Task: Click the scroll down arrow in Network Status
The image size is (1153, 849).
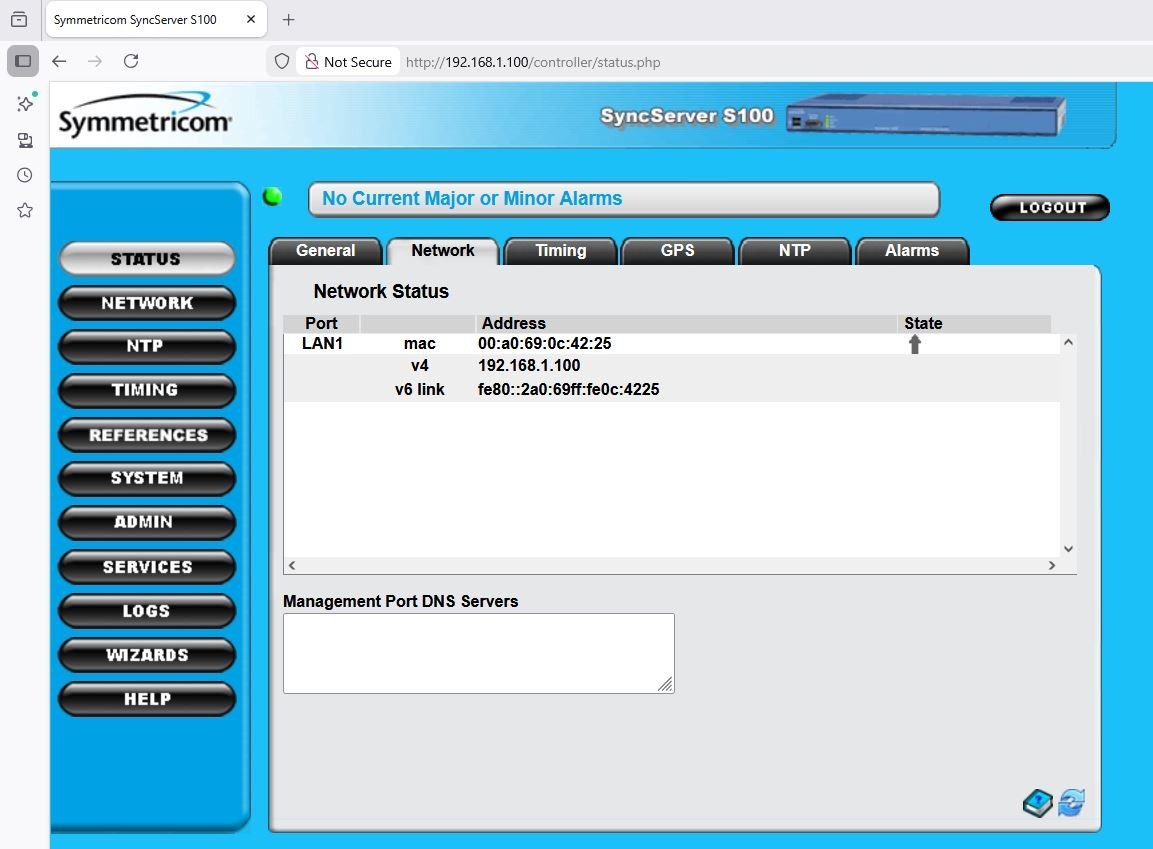Action: click(1068, 549)
